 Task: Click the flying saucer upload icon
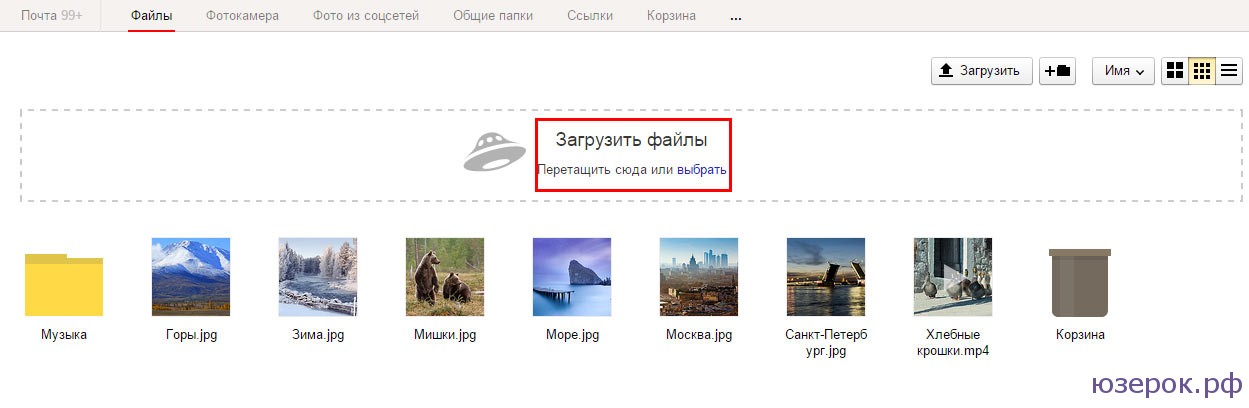pyautogui.click(x=494, y=152)
